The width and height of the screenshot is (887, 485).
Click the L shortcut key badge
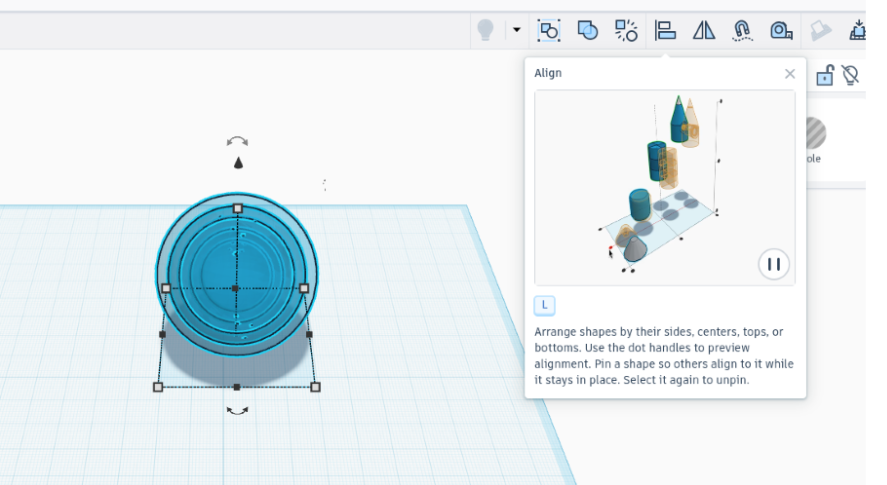[x=545, y=306]
